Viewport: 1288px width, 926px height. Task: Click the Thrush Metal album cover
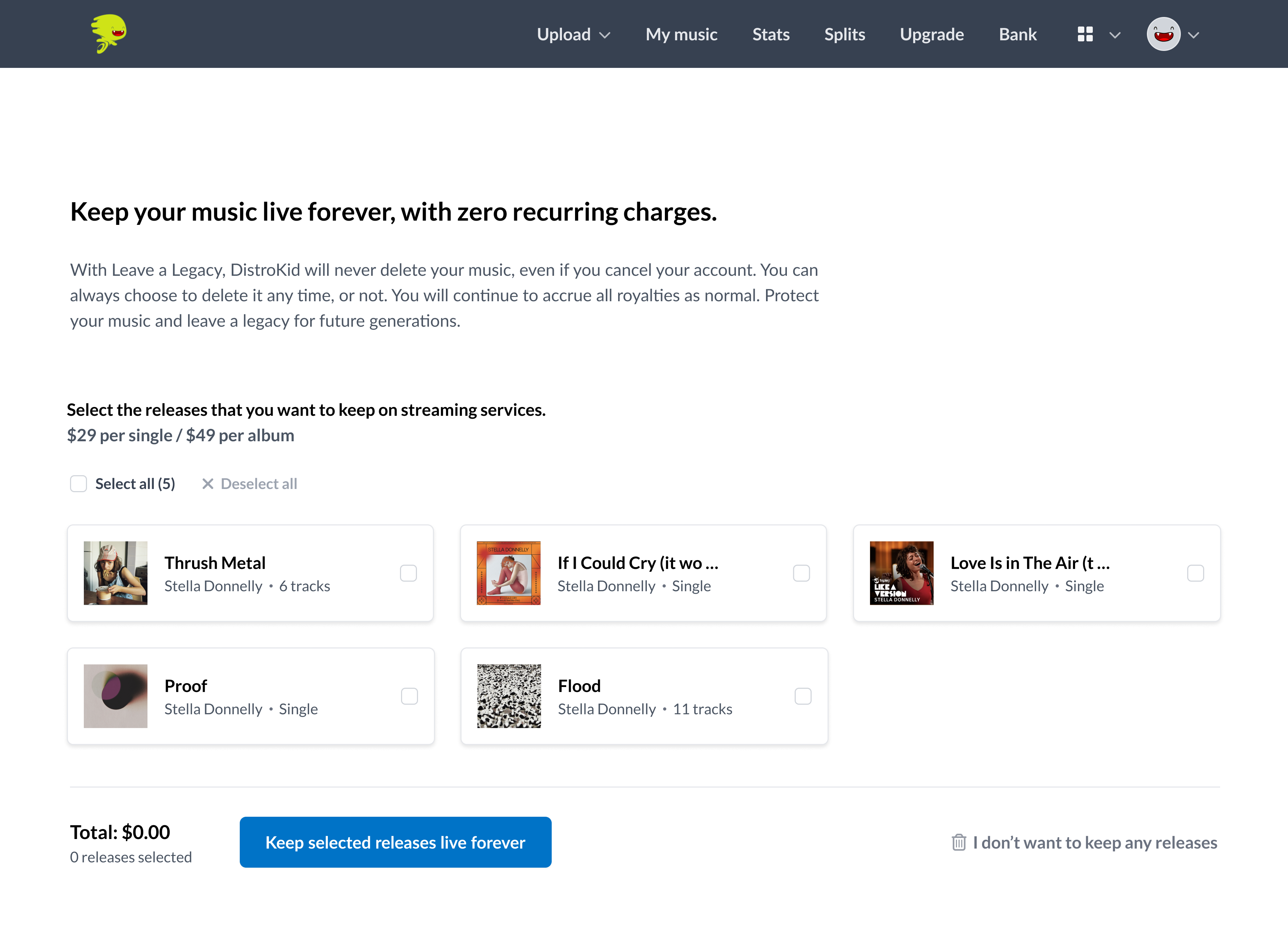[115, 573]
